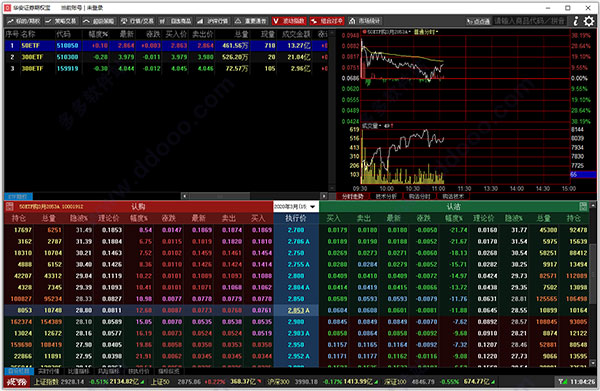600x391 pixels.
Task: Select strike price 2.952 A row
Action: 296,356
